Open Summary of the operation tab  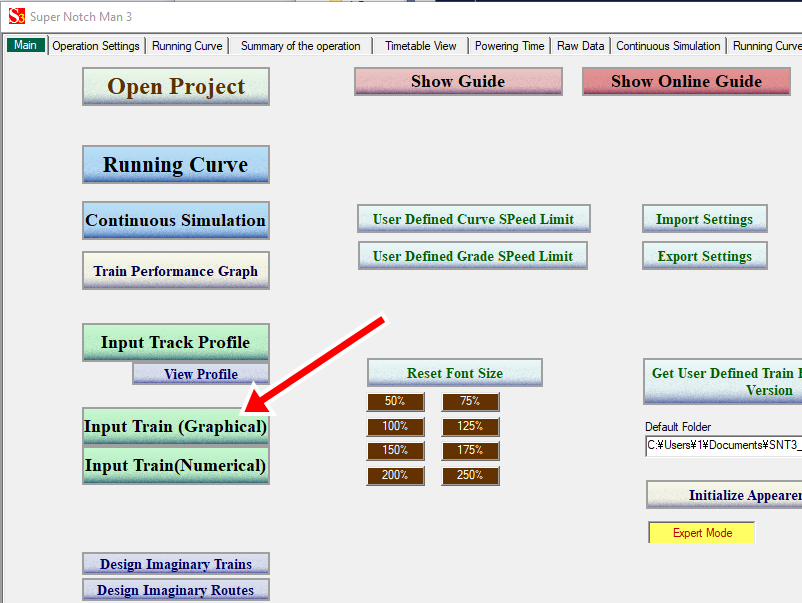(301, 46)
